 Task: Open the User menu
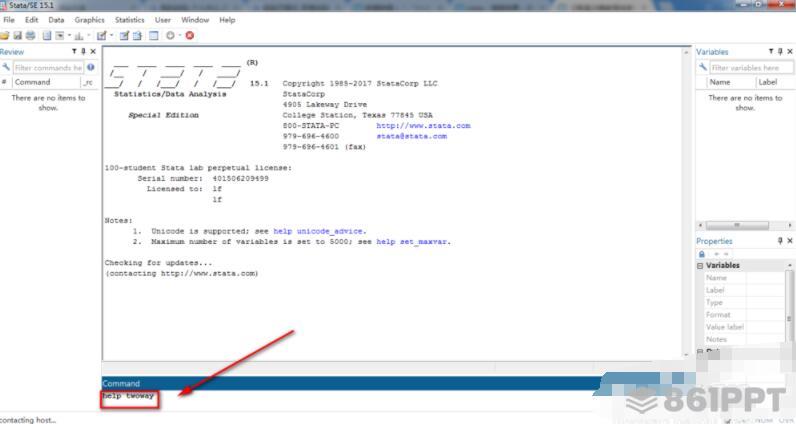(x=163, y=20)
